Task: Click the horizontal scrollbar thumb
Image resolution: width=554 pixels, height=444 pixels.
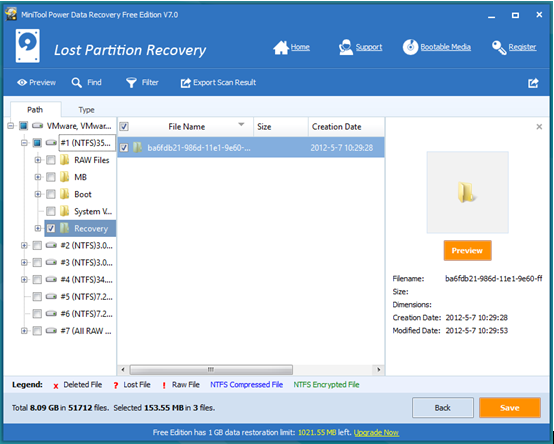Action: pyautogui.click(x=211, y=369)
